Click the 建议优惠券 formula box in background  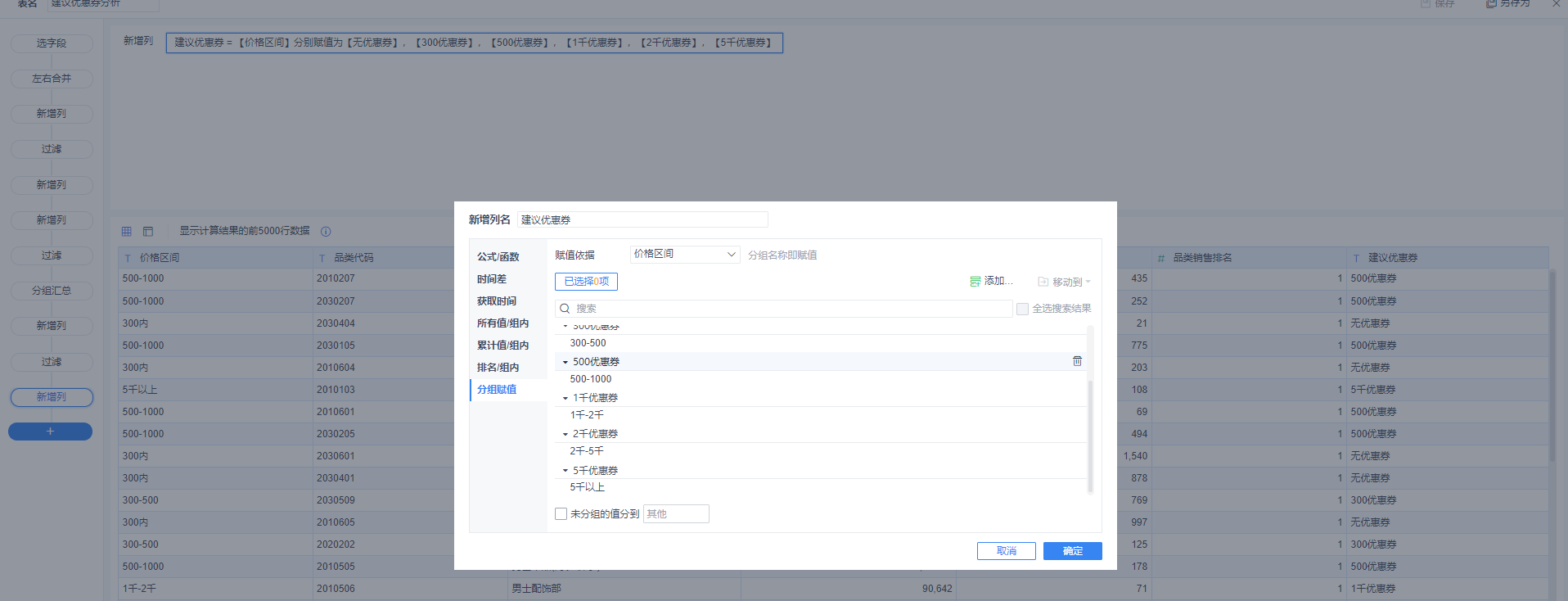coord(474,43)
